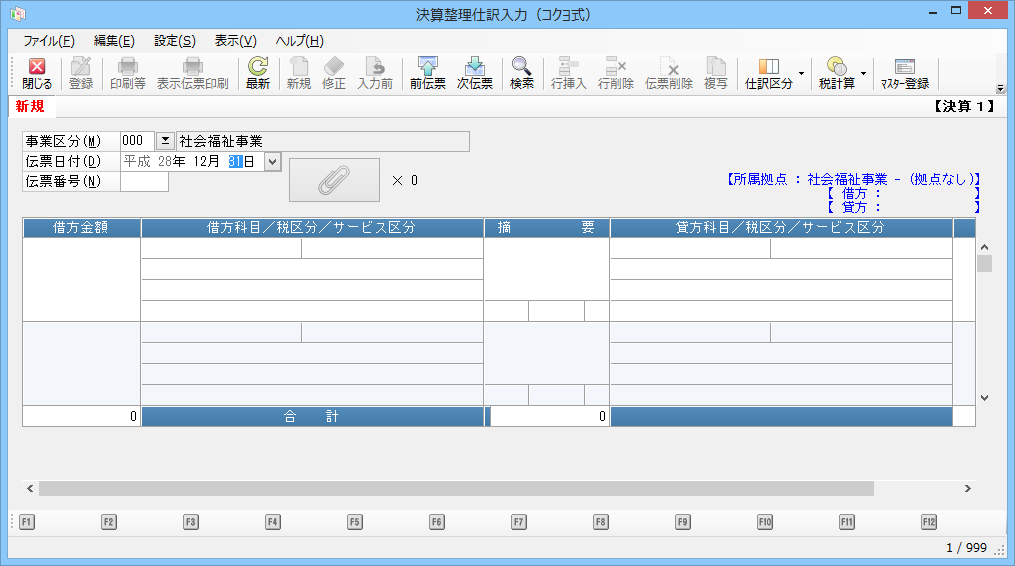Open the ファイル(F) menu
Image resolution: width=1015 pixels, height=566 pixels.
point(48,41)
